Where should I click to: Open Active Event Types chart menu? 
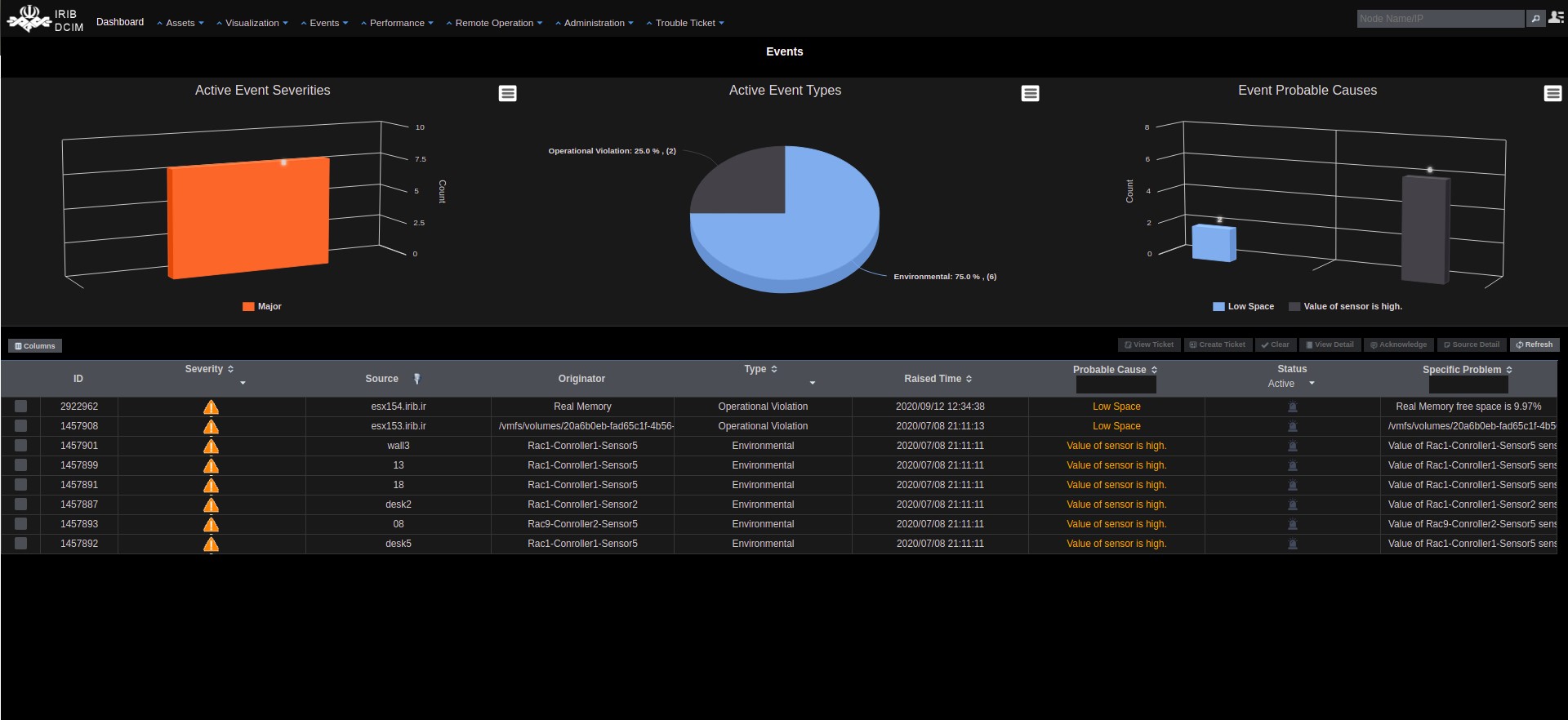tap(1030, 94)
